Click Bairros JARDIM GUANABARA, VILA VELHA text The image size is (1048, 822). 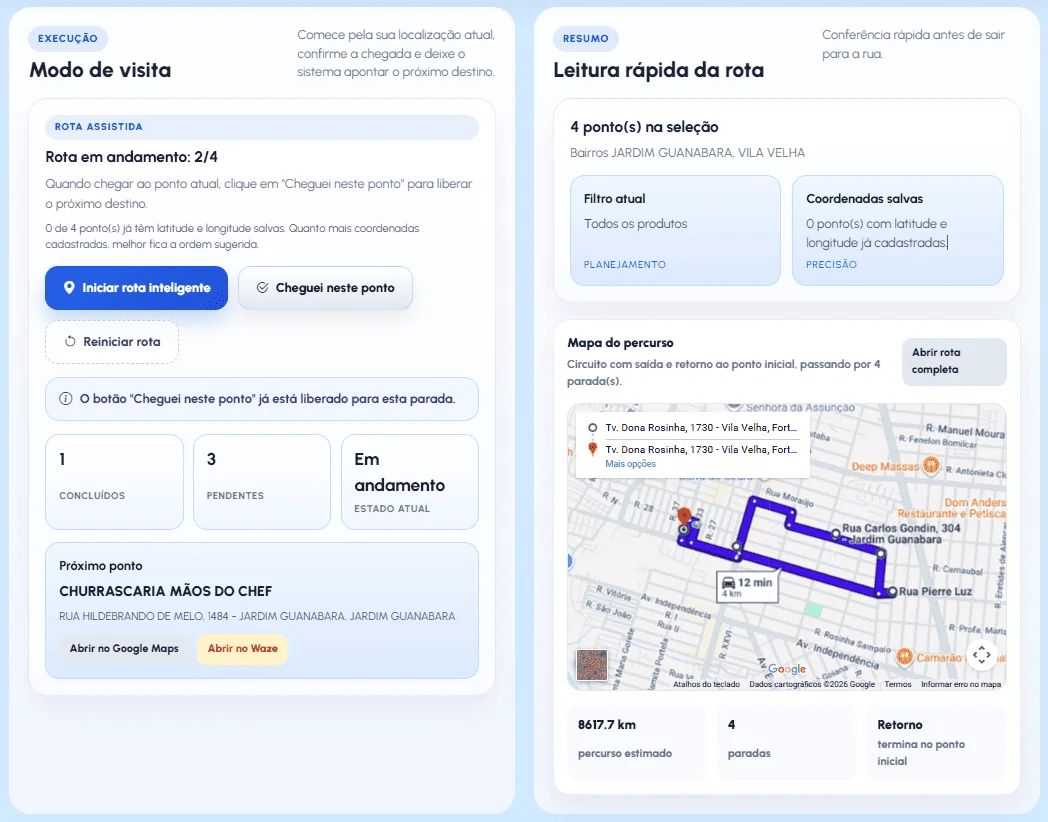click(687, 153)
